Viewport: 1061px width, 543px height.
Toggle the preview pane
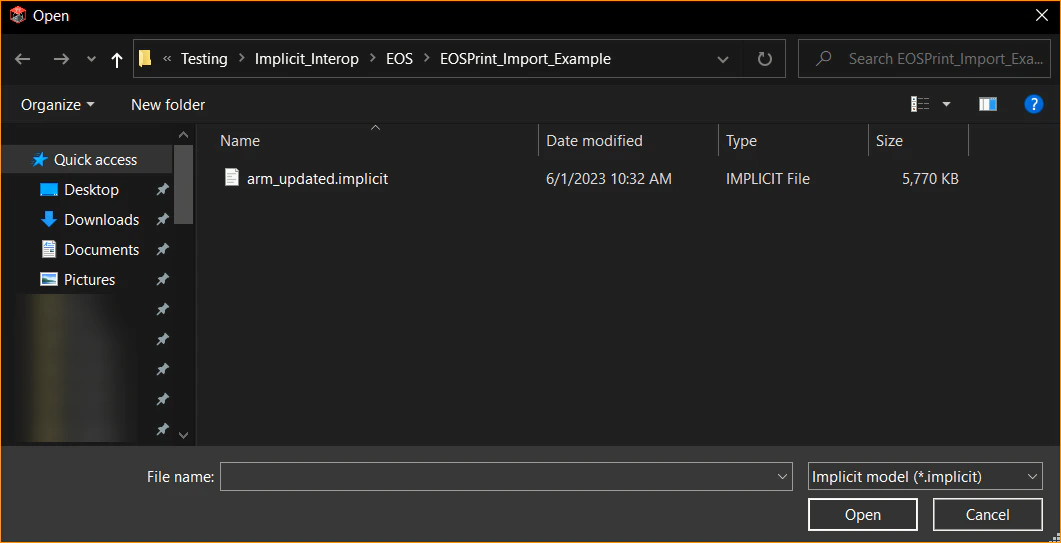point(988,104)
